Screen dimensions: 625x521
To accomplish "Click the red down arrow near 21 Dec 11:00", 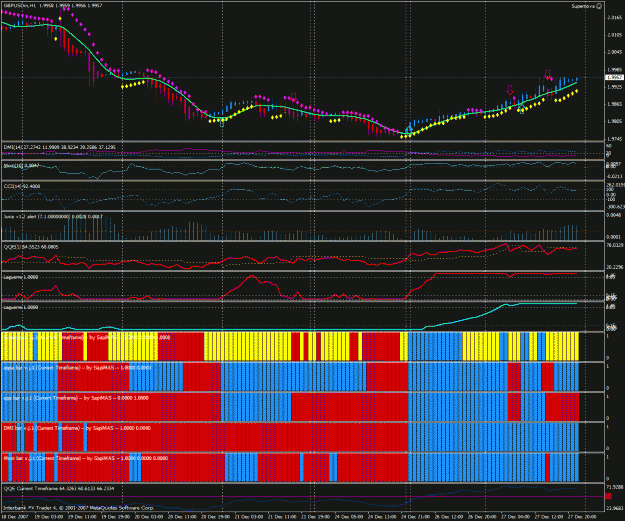I will [294, 97].
